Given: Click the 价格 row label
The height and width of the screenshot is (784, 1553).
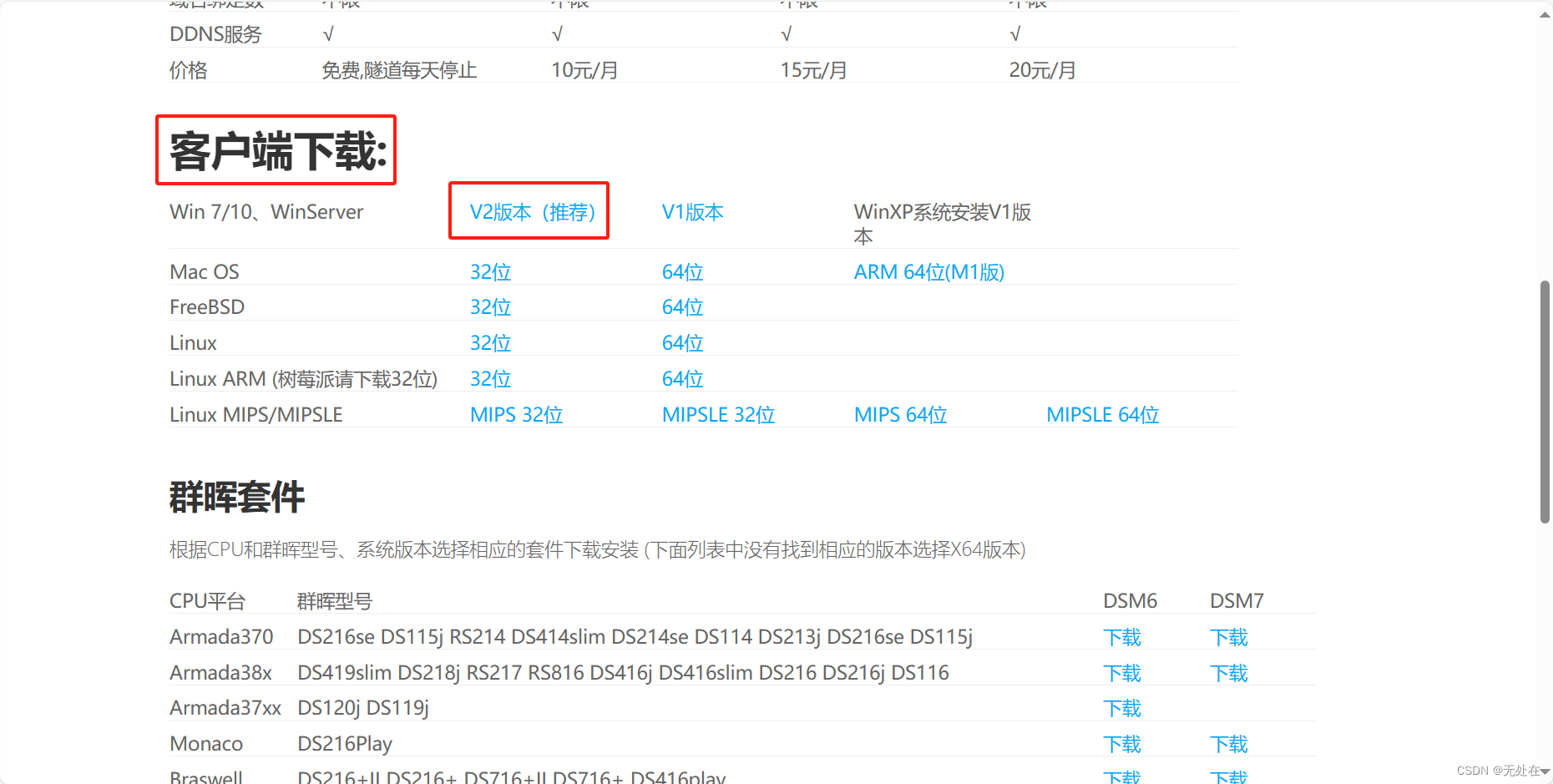Looking at the screenshot, I should (x=189, y=70).
